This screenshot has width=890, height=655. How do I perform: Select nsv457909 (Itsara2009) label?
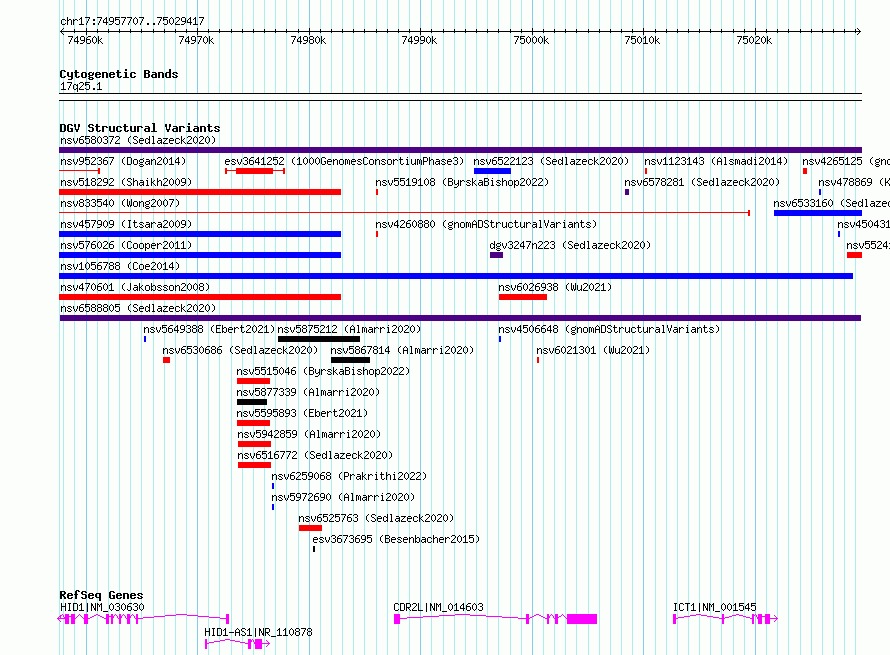tap(126, 224)
